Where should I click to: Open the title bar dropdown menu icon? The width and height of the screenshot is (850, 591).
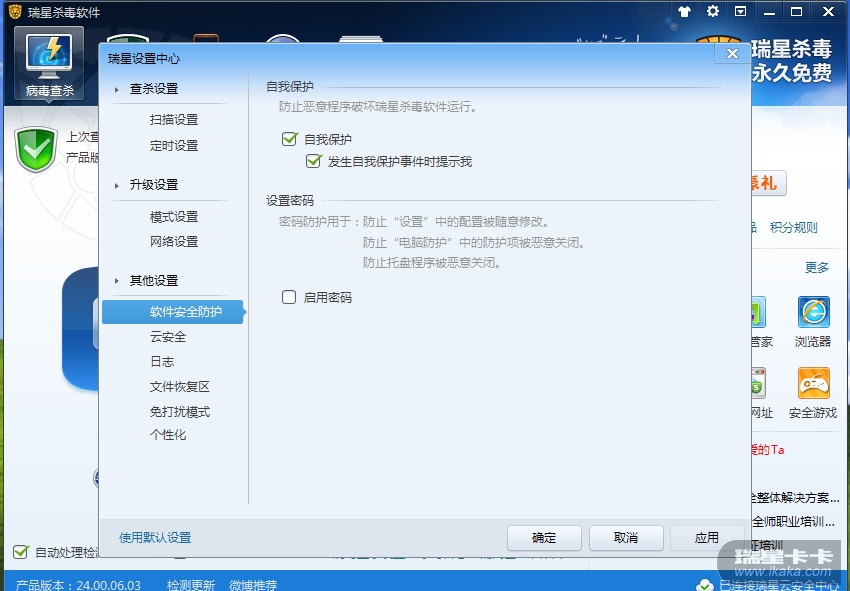740,11
